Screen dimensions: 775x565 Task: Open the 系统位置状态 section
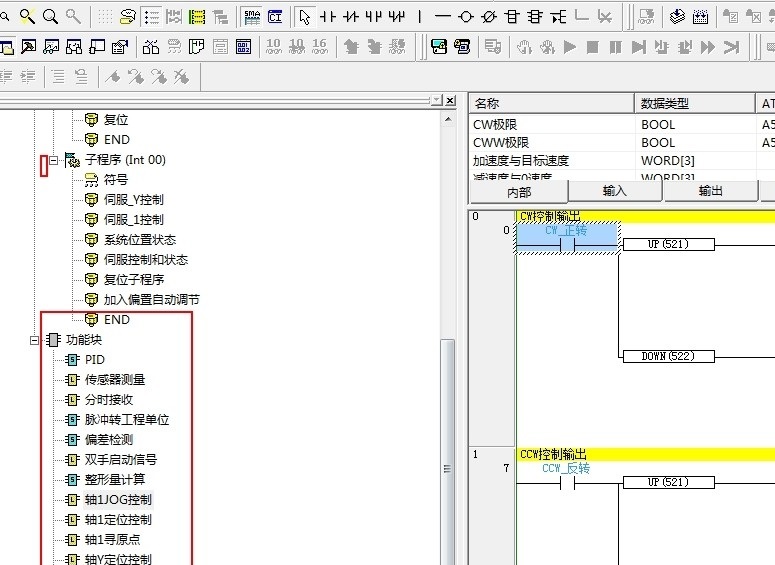click(x=140, y=240)
